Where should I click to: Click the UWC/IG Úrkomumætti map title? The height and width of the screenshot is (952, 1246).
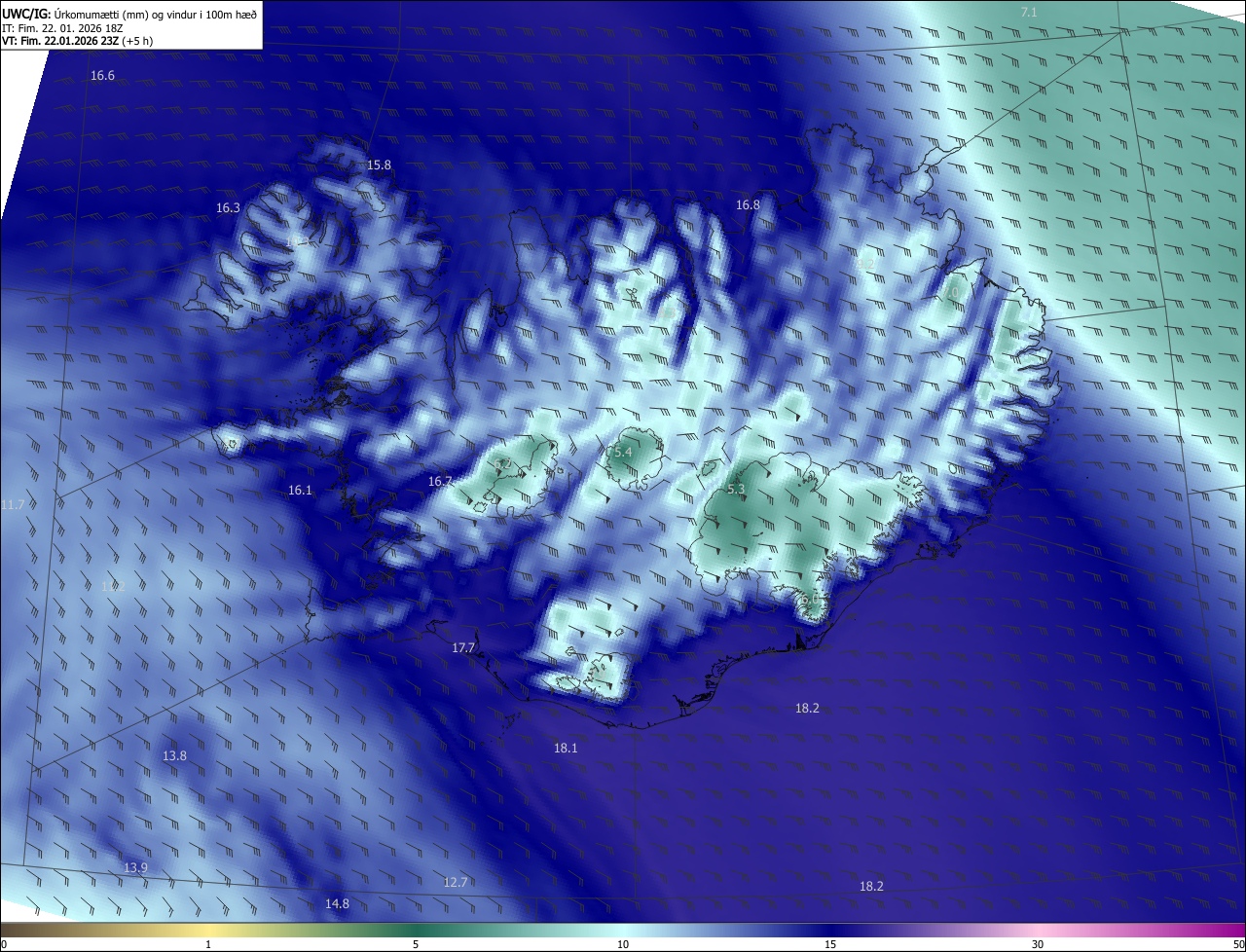pyautogui.click(x=129, y=13)
